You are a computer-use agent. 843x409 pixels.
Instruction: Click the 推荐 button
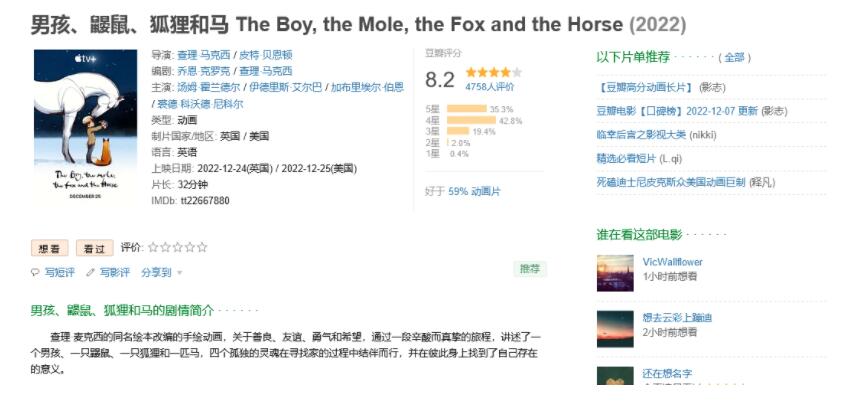pos(530,269)
